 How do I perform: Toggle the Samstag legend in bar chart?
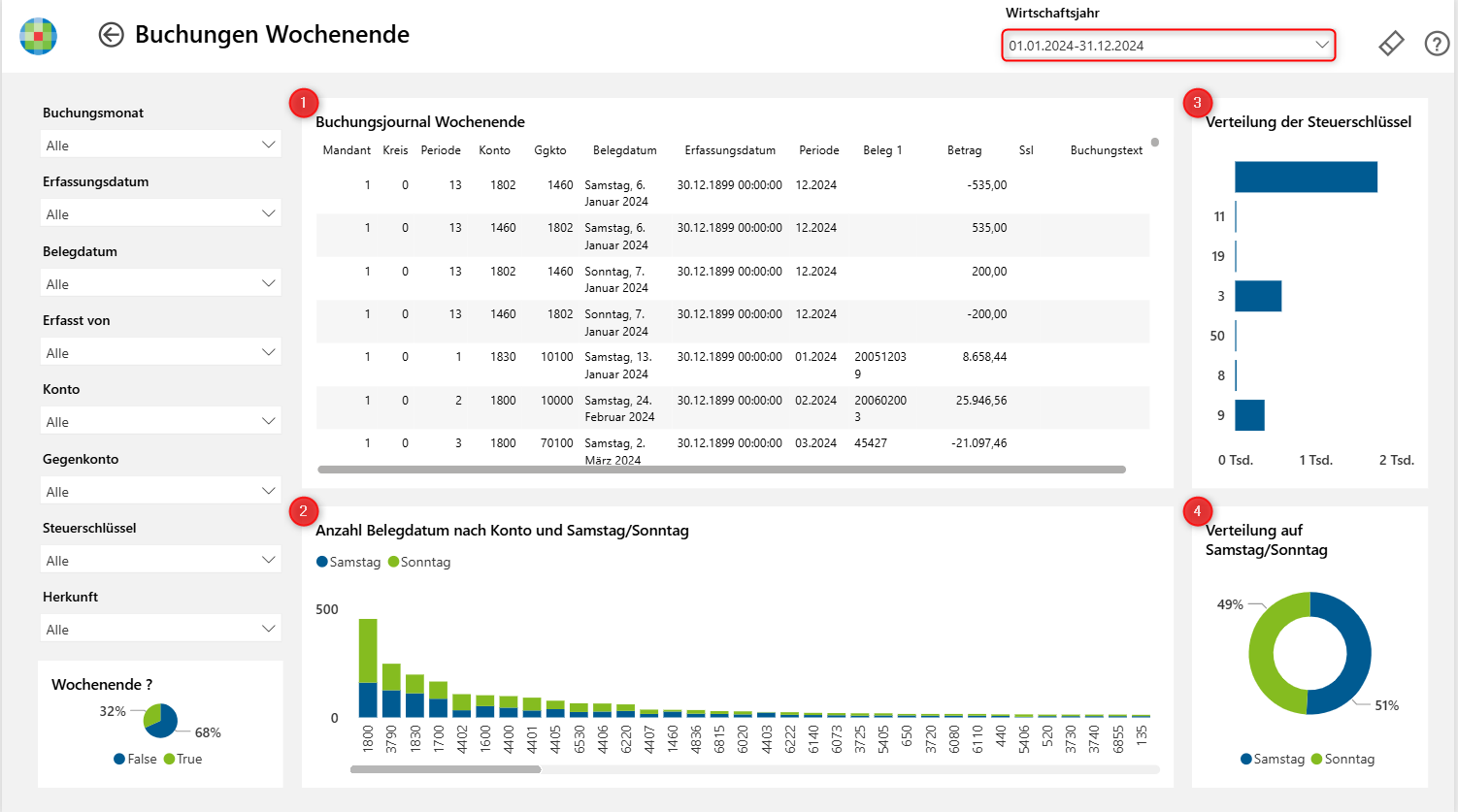348,562
